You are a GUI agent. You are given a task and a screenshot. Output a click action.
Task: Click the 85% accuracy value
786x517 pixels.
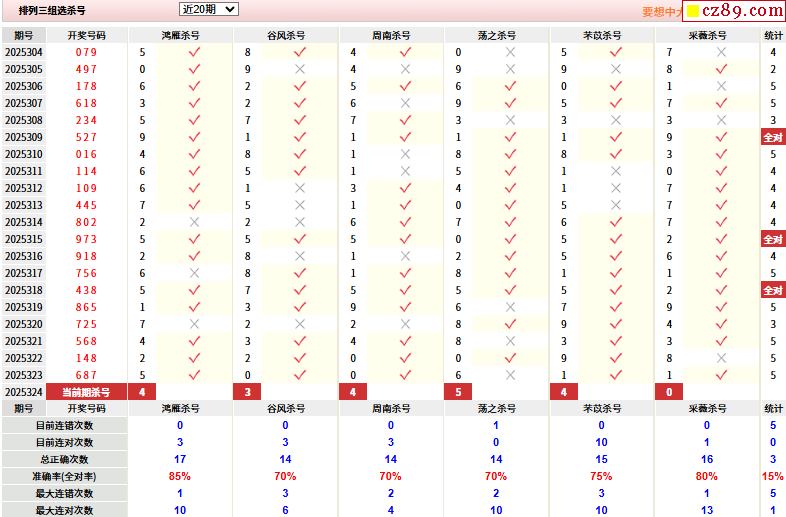pos(179,476)
